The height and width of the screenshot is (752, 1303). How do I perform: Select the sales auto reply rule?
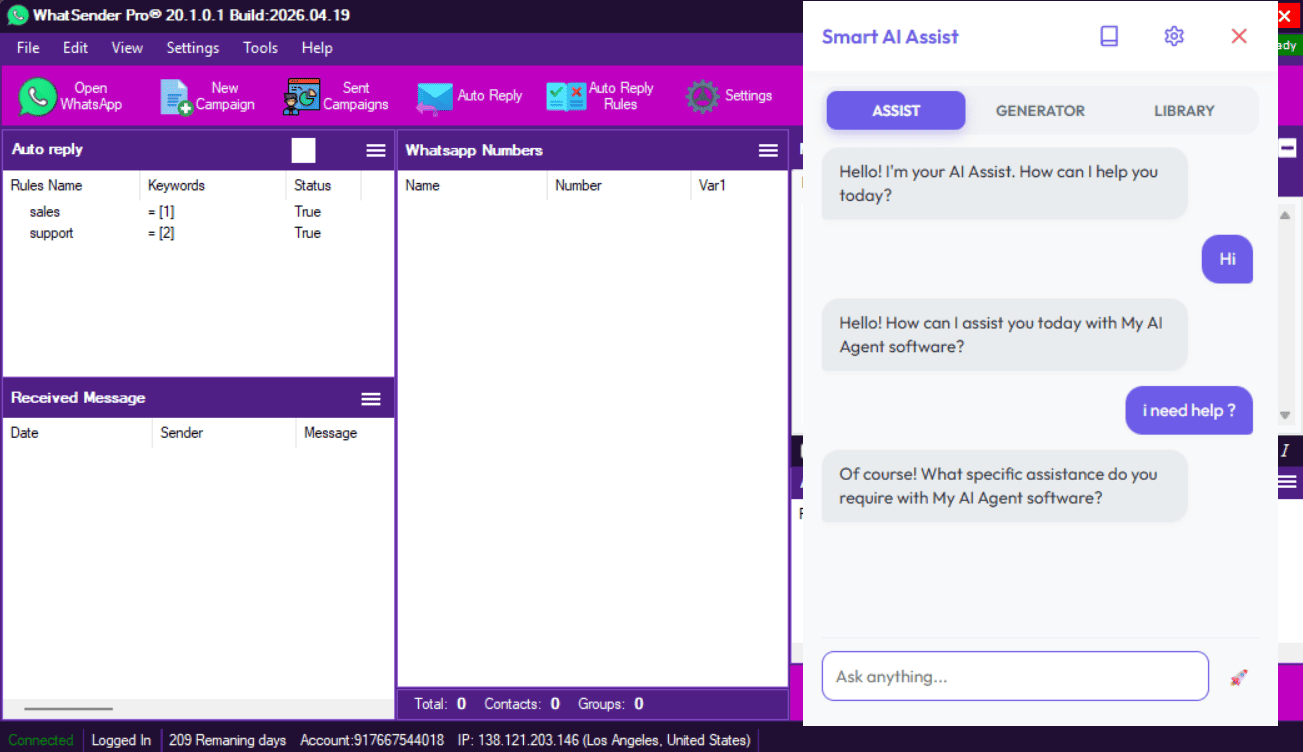coord(45,212)
